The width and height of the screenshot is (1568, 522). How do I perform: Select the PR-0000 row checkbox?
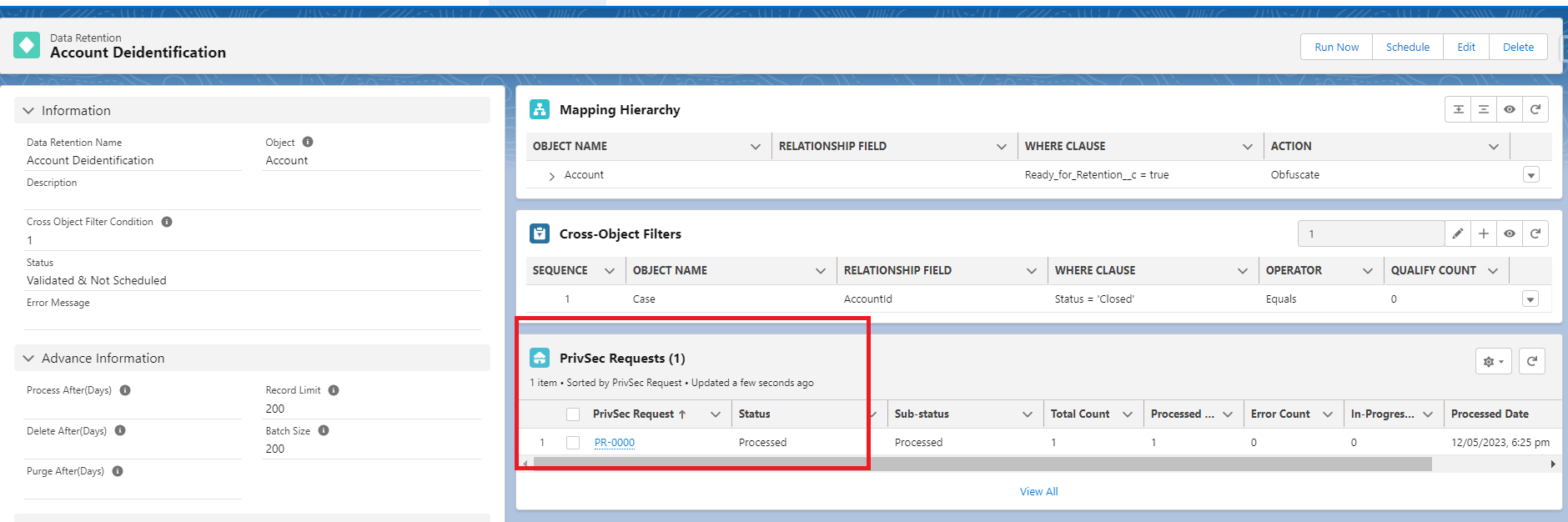573,443
